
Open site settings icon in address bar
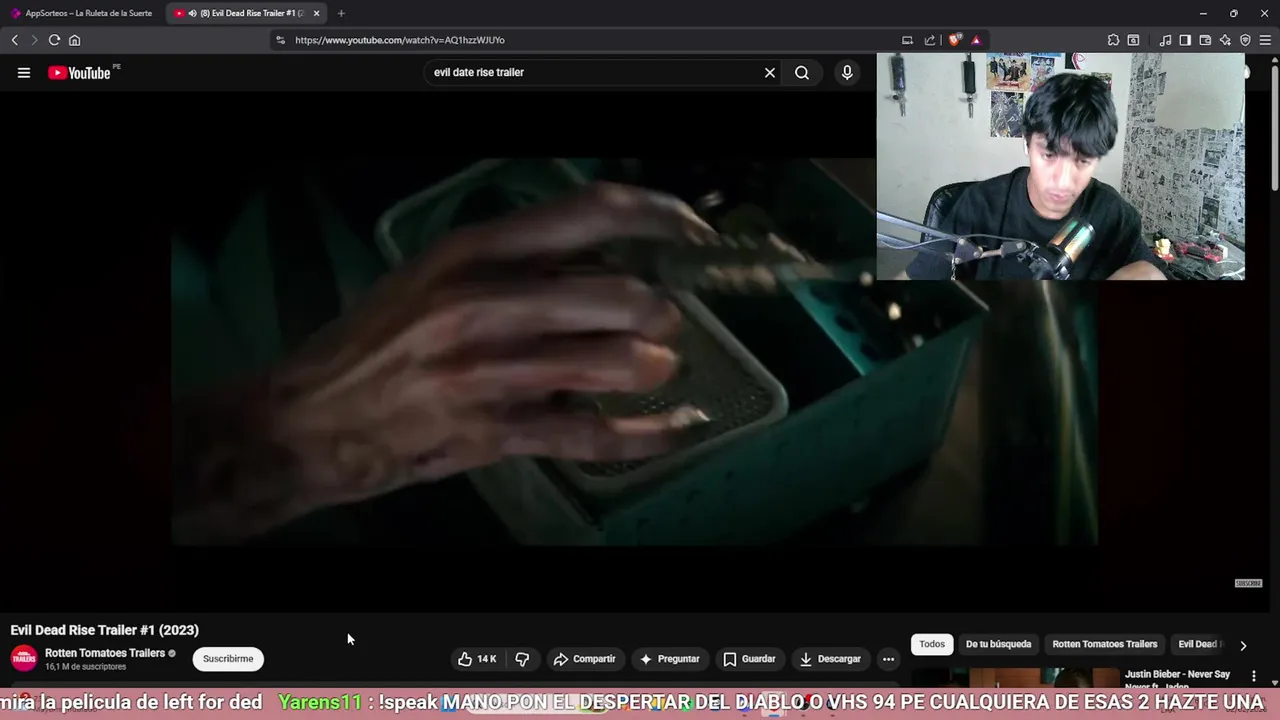click(281, 40)
